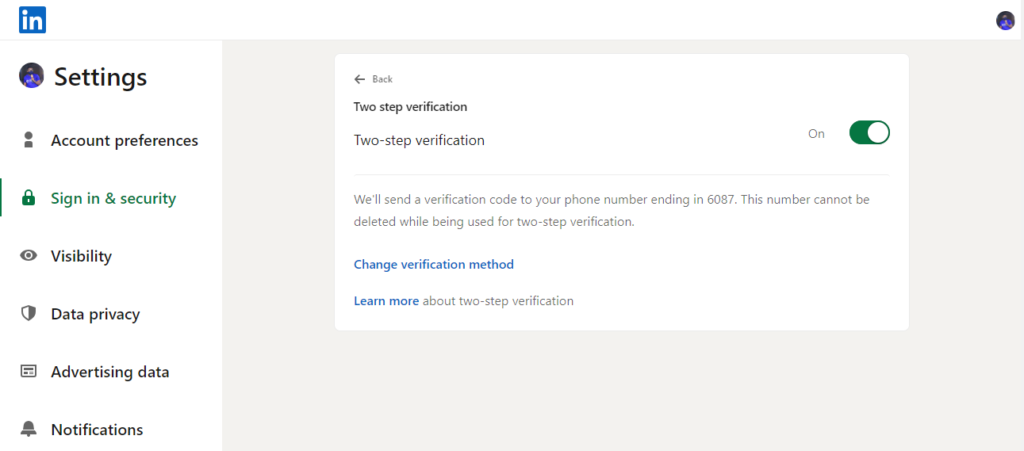Click the Notifications bell icon

point(28,429)
